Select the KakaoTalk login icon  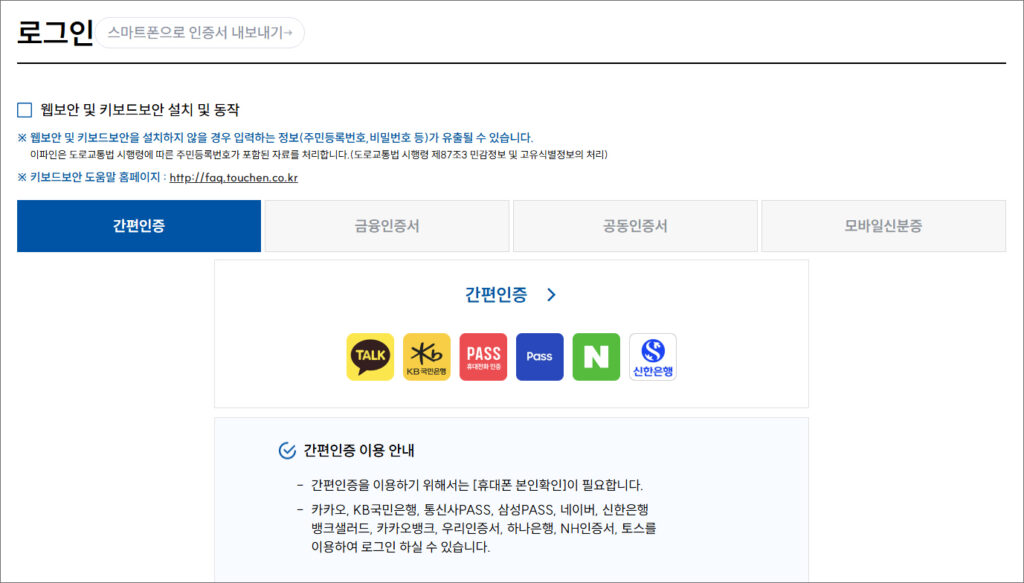pyautogui.click(x=370, y=357)
